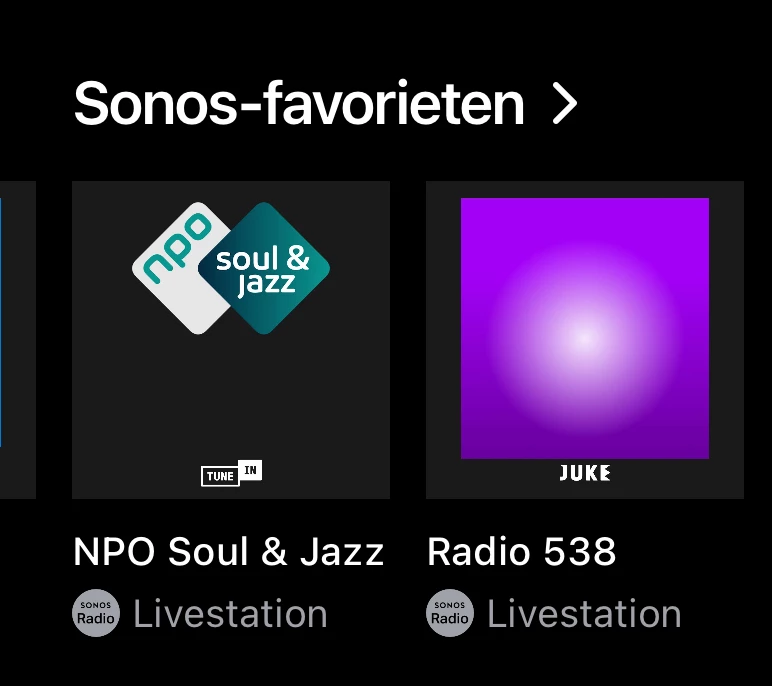772x686 pixels.
Task: Click the TuneIn logo badge
Action: (x=231, y=474)
